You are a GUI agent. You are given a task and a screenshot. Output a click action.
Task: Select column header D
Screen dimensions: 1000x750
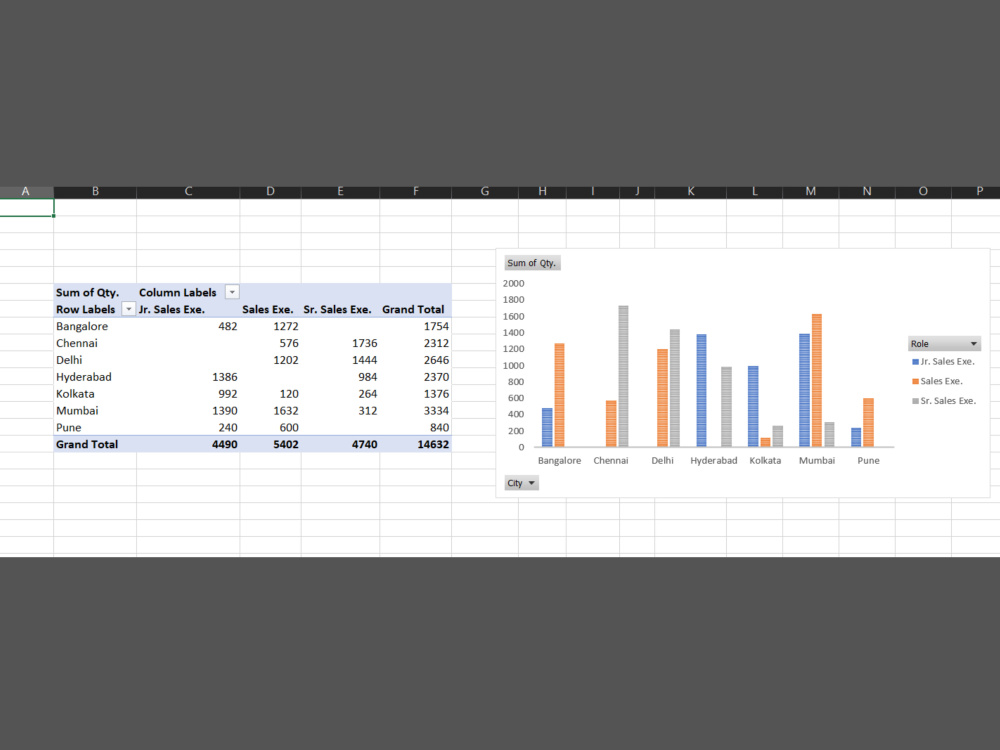pos(270,191)
